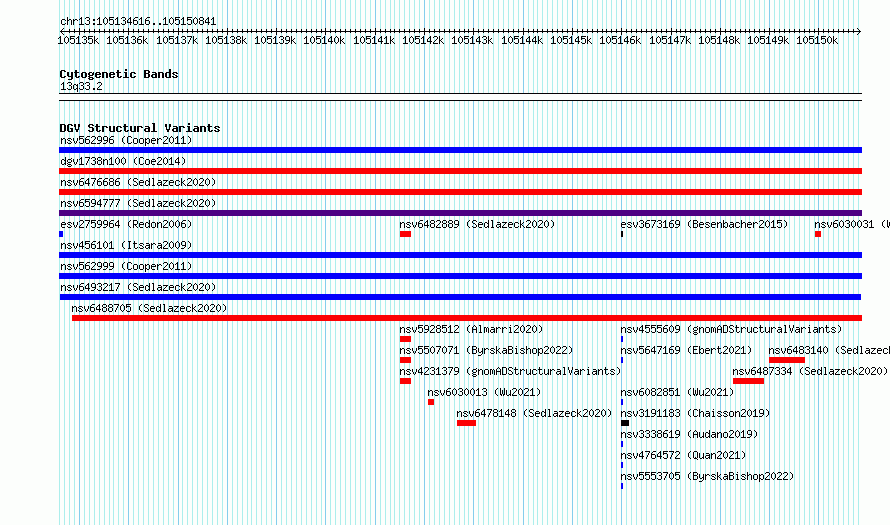Open nsv4231379 (gnomADStructuralVariants) label
Image resolution: width=890 pixels, height=525 pixels.
click(510, 371)
